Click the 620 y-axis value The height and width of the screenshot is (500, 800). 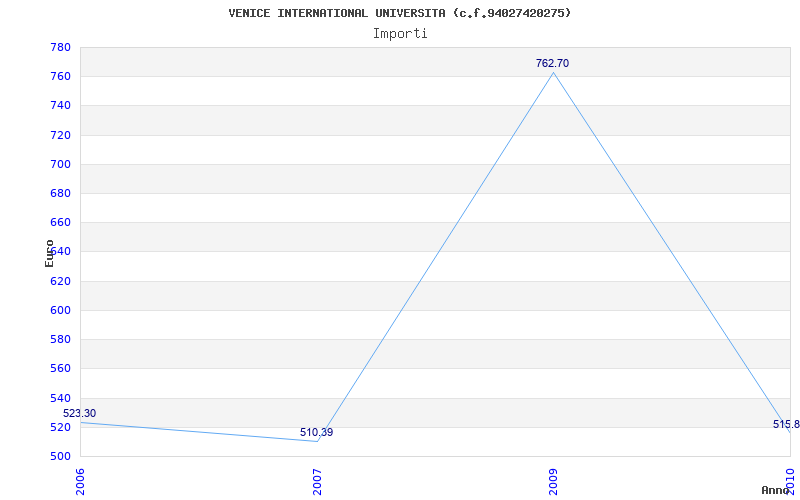[x=60, y=281]
